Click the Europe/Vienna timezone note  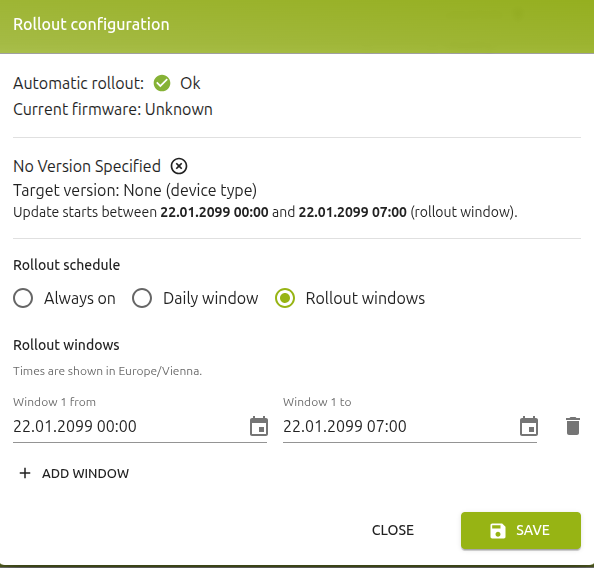pos(108,371)
